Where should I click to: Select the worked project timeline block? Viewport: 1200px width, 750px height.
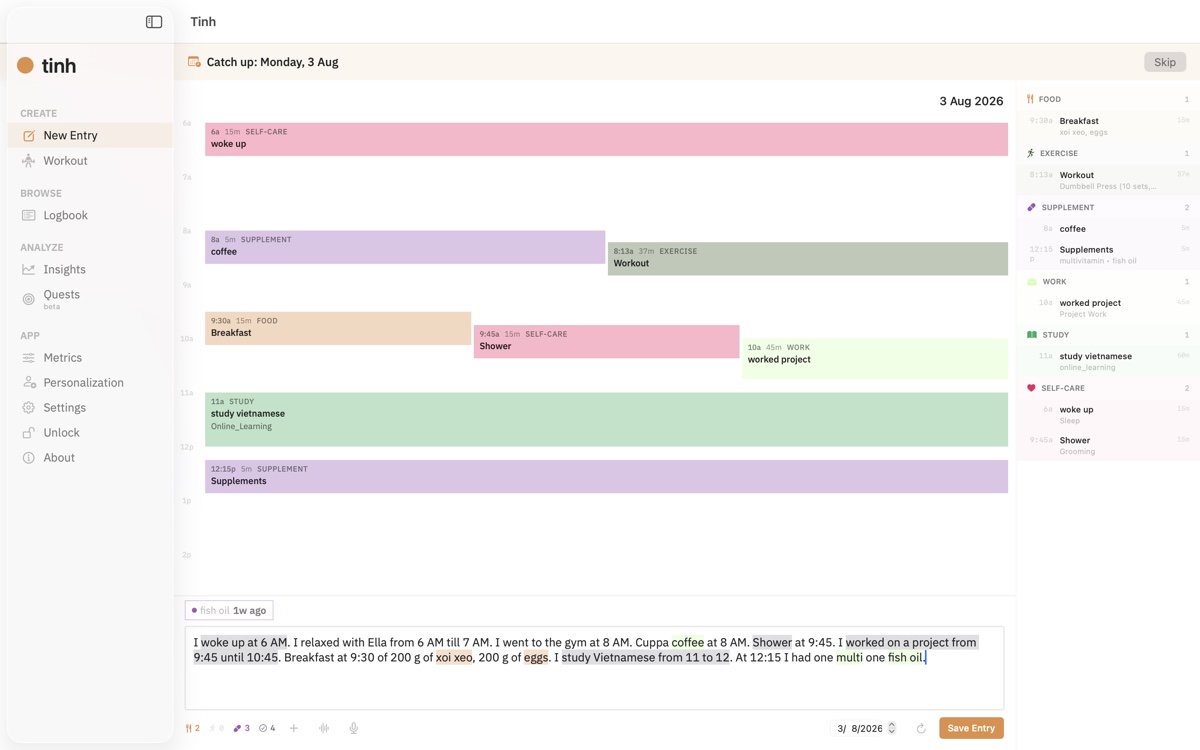pos(875,359)
